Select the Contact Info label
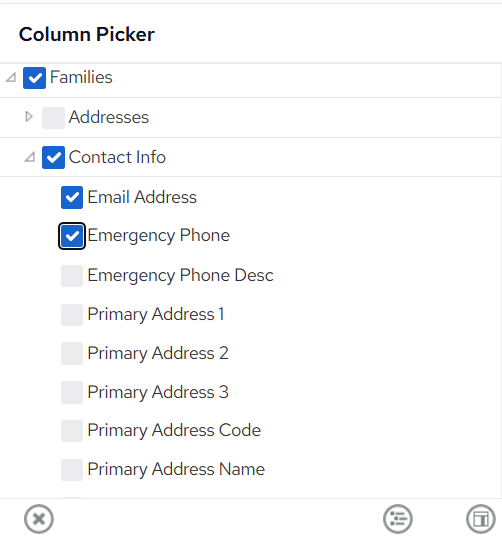Image resolution: width=502 pixels, height=541 pixels. pos(117,157)
